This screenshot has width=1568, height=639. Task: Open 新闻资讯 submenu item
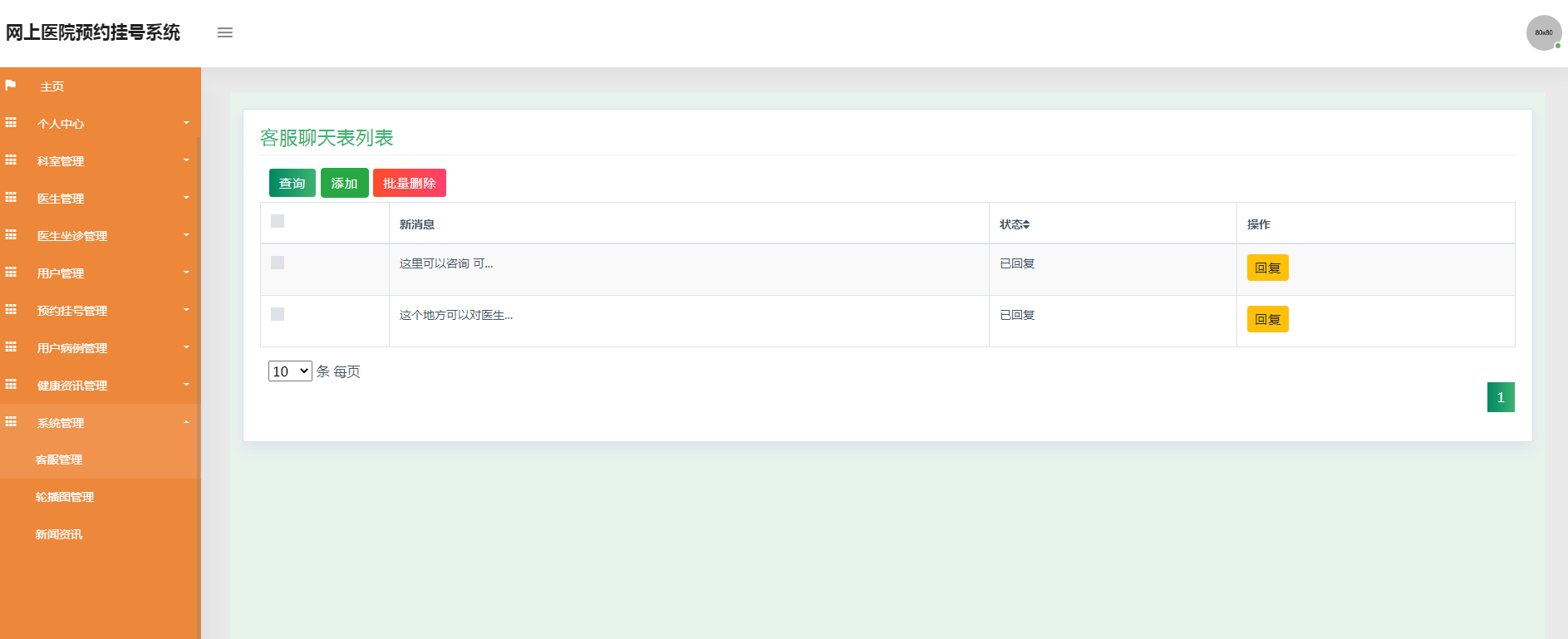point(59,534)
